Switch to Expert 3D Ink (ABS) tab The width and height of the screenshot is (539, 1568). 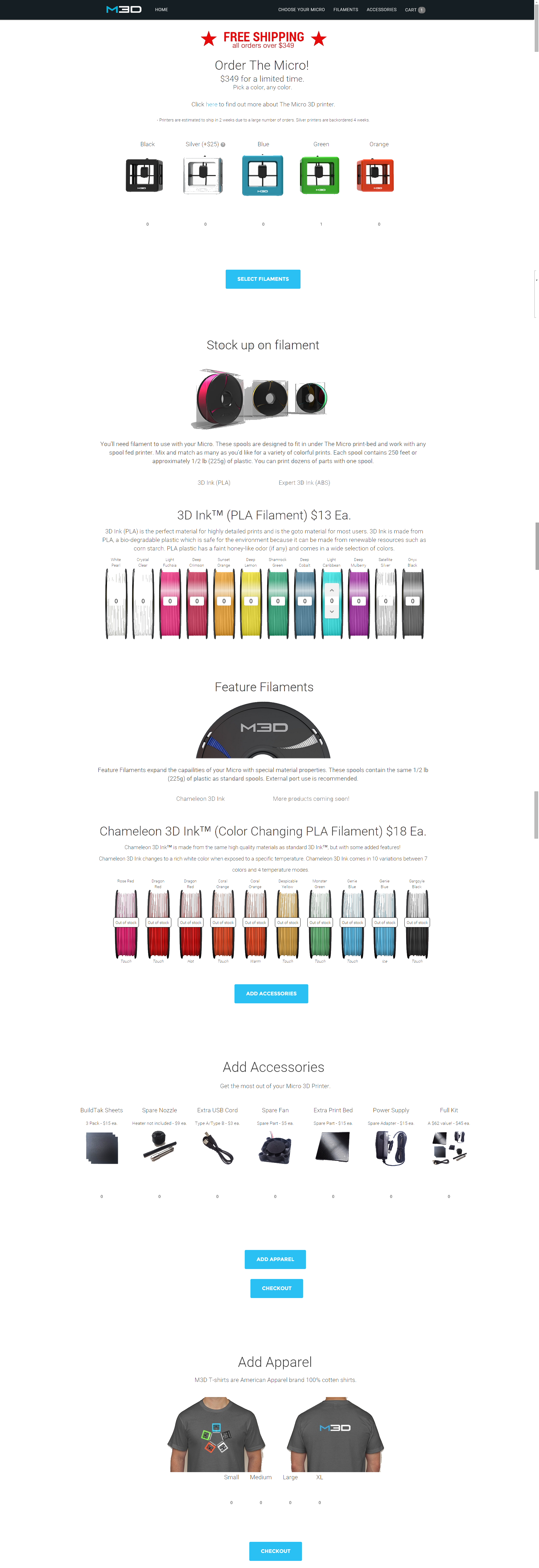(304, 483)
